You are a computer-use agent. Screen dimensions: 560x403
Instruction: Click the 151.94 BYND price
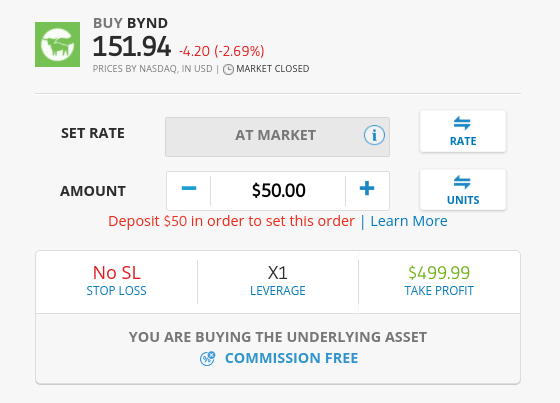(x=132, y=47)
